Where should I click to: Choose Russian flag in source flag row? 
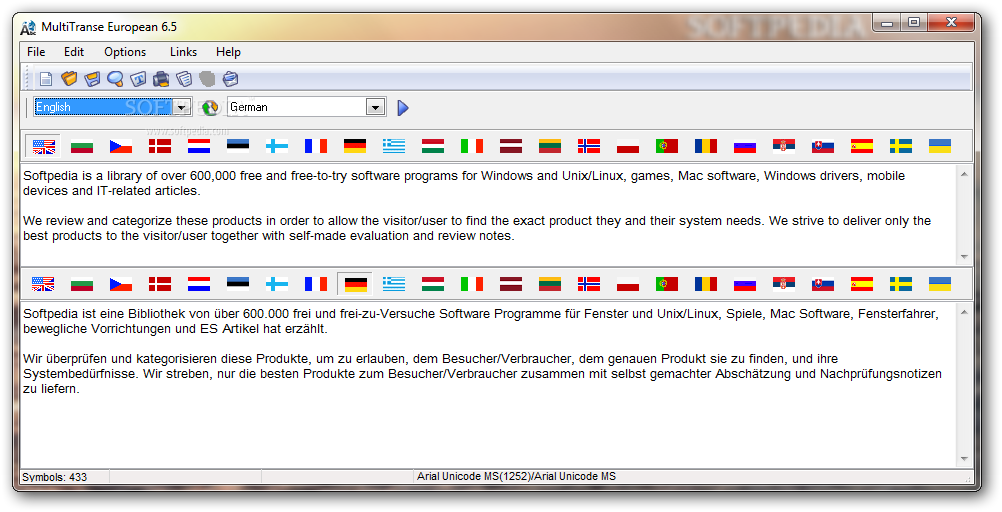[744, 146]
